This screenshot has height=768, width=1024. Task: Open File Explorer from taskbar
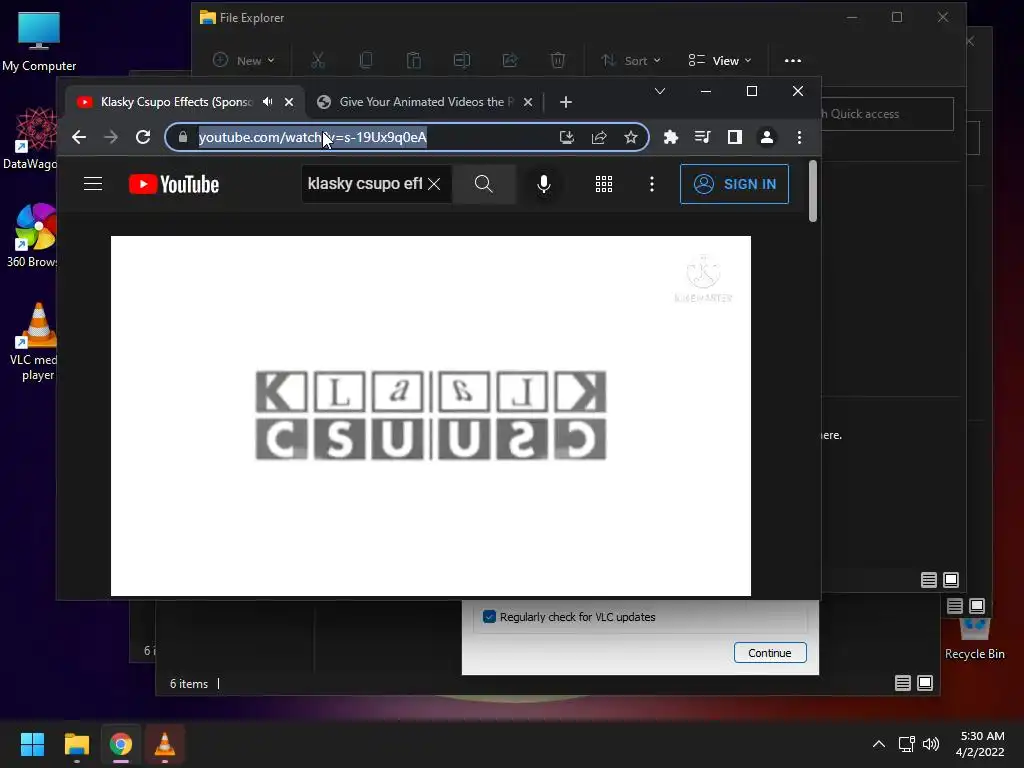click(x=76, y=744)
